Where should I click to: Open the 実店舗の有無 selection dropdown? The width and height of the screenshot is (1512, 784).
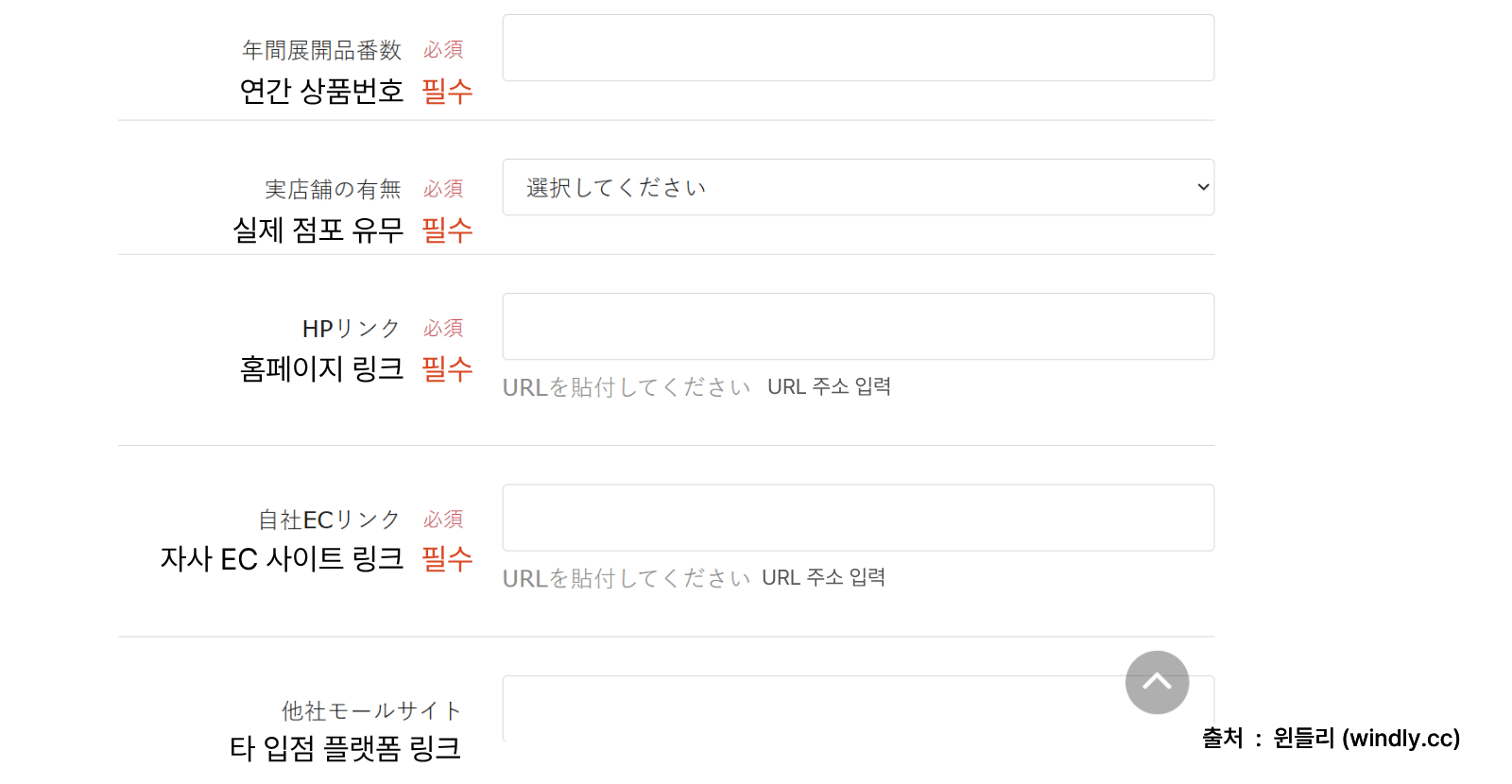[x=858, y=187]
